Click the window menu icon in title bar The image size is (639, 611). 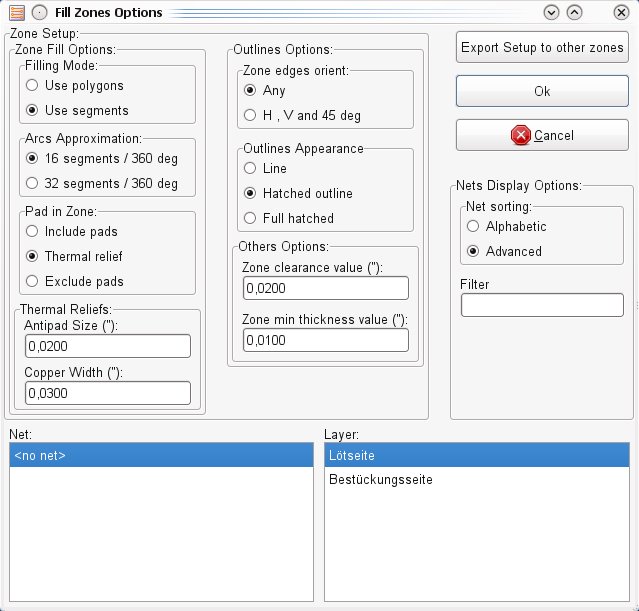pyautogui.click(x=17, y=13)
